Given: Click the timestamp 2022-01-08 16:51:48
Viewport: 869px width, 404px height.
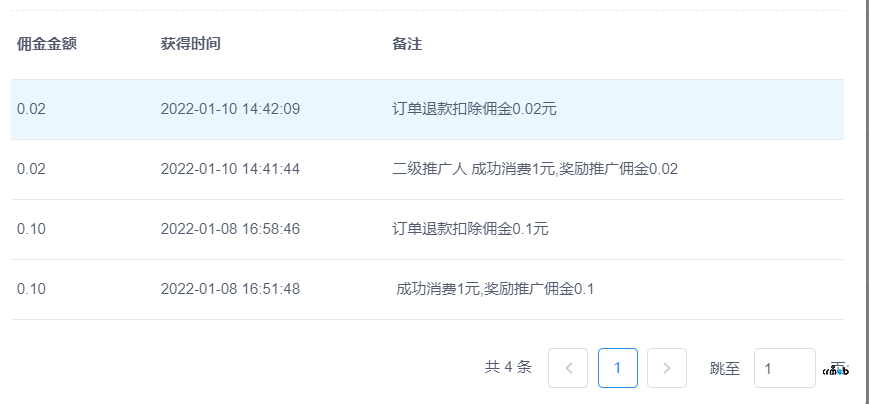Looking at the screenshot, I should click(230, 289).
